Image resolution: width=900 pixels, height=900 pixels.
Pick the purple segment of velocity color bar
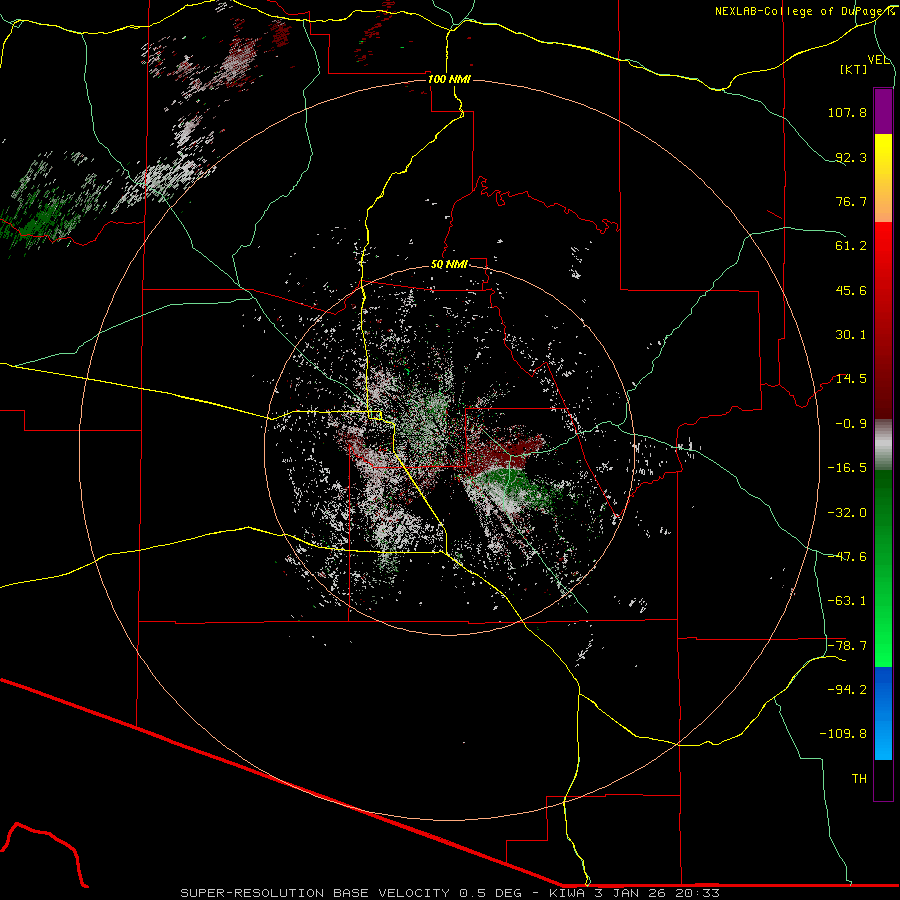click(x=883, y=111)
